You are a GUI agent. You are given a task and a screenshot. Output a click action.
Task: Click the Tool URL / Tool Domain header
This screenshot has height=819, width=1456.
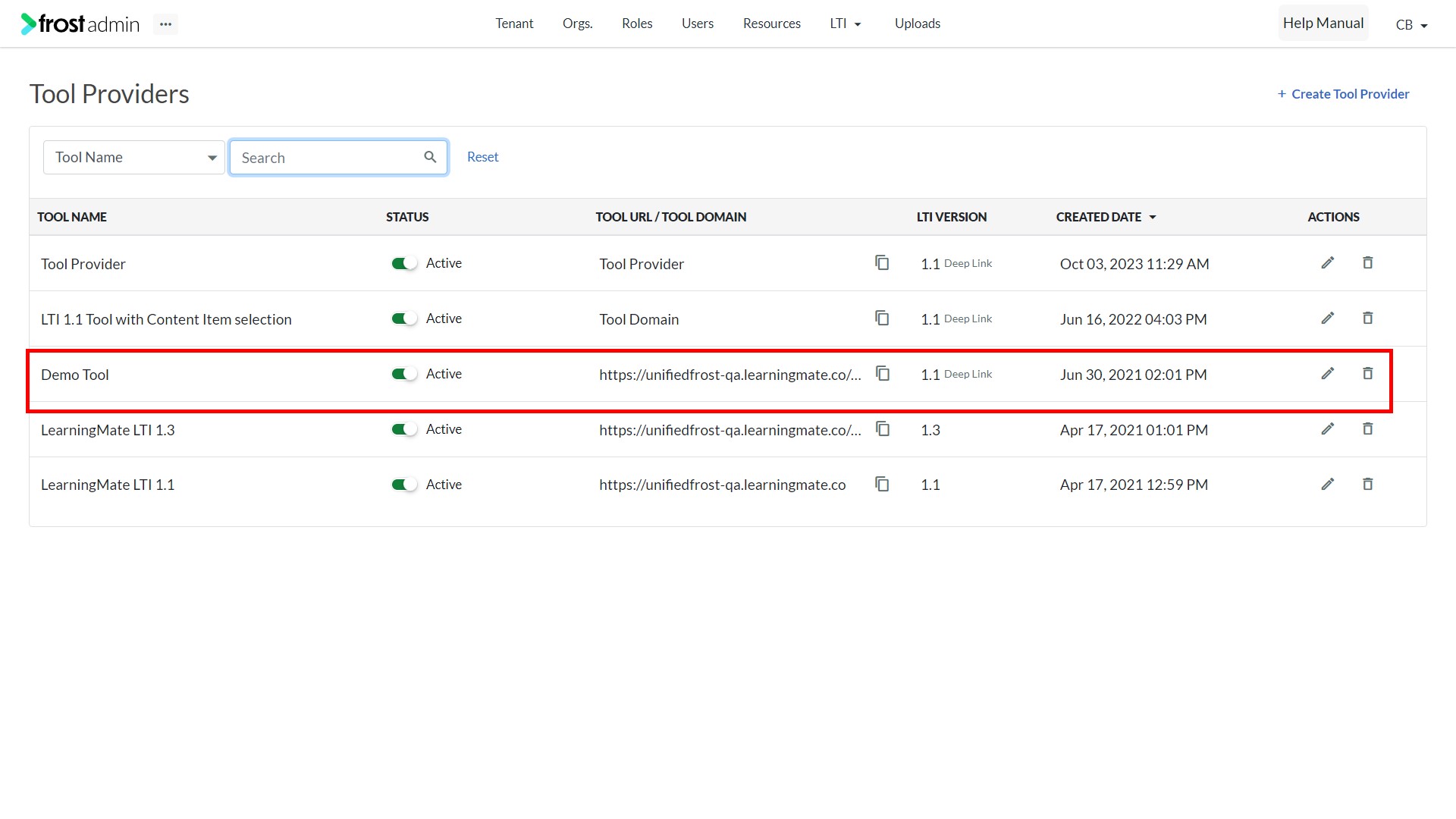pyautogui.click(x=671, y=217)
